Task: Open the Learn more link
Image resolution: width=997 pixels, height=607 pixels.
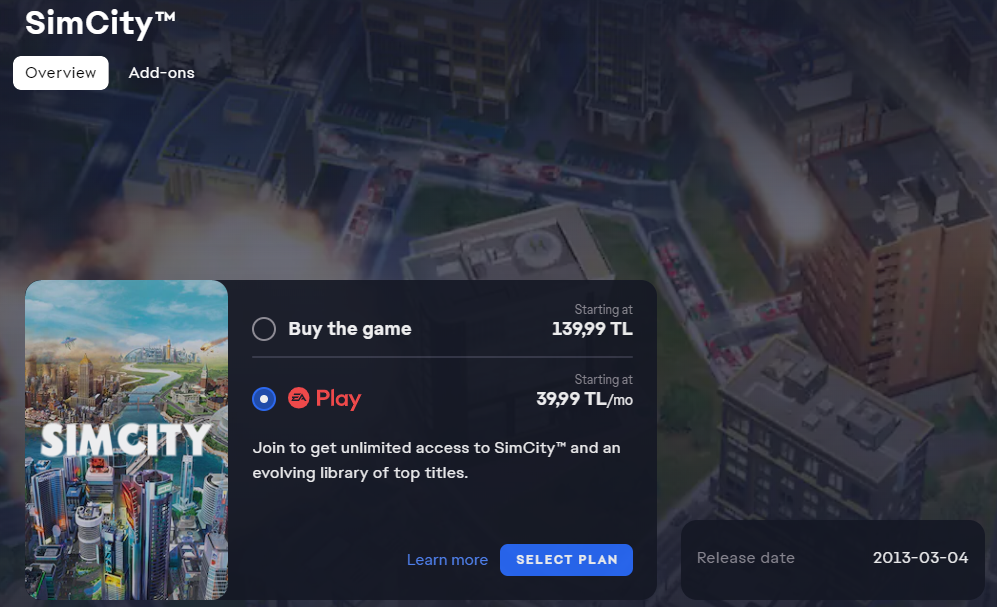Action: click(x=447, y=560)
